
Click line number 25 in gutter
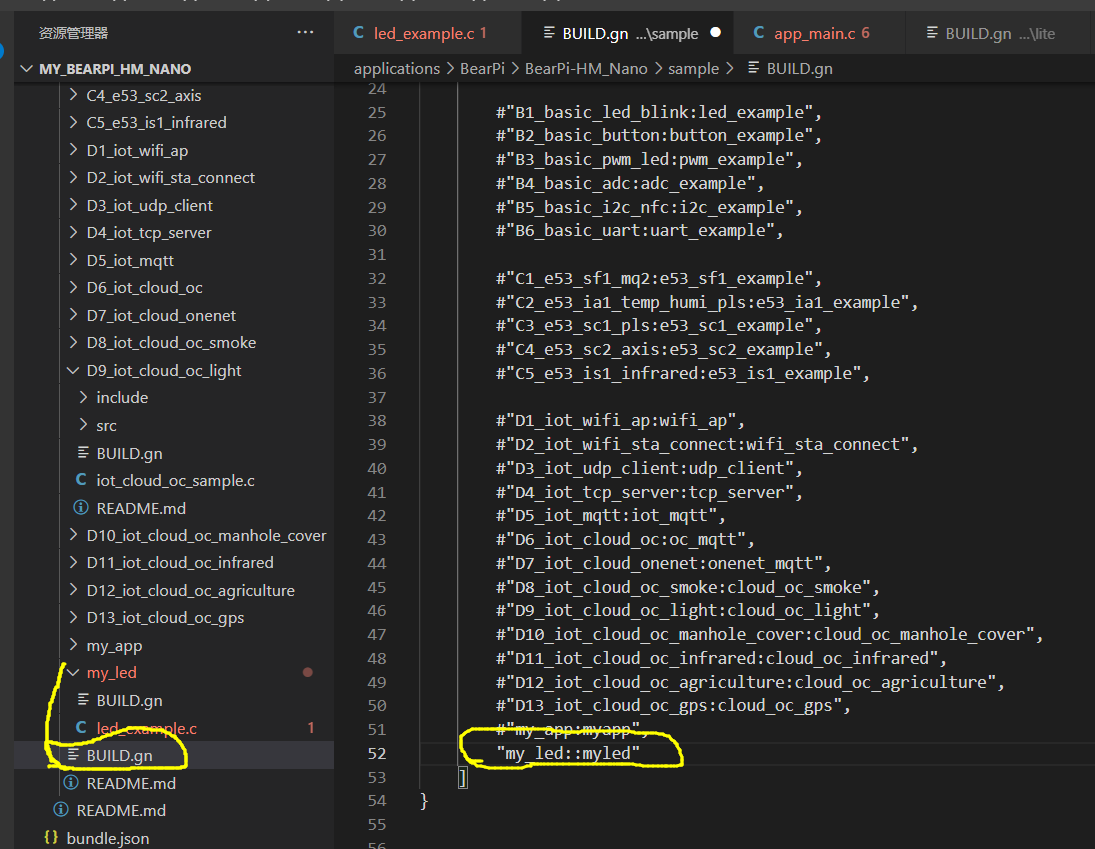(377, 112)
